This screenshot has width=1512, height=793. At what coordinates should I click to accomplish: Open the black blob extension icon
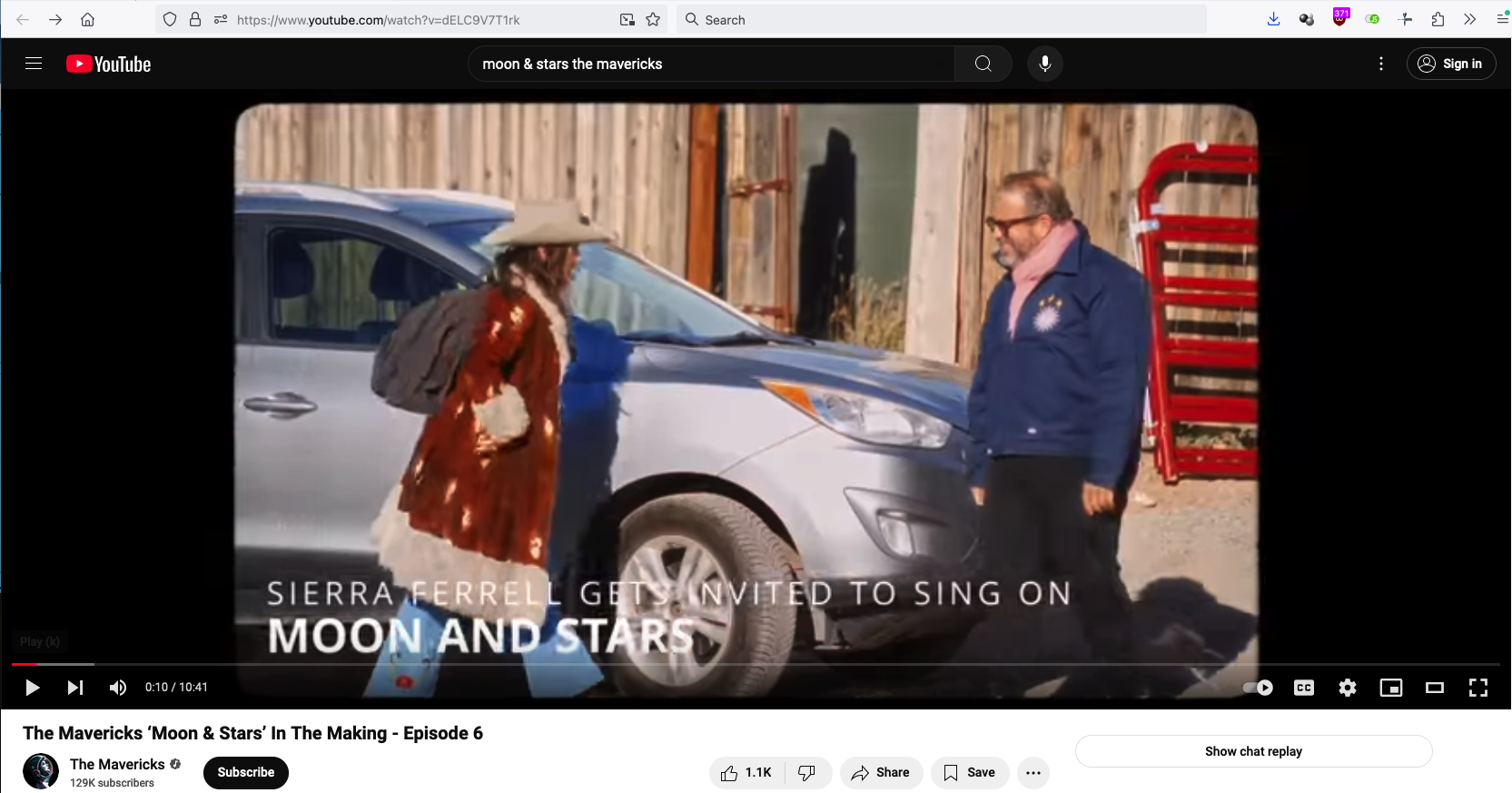click(x=1307, y=19)
